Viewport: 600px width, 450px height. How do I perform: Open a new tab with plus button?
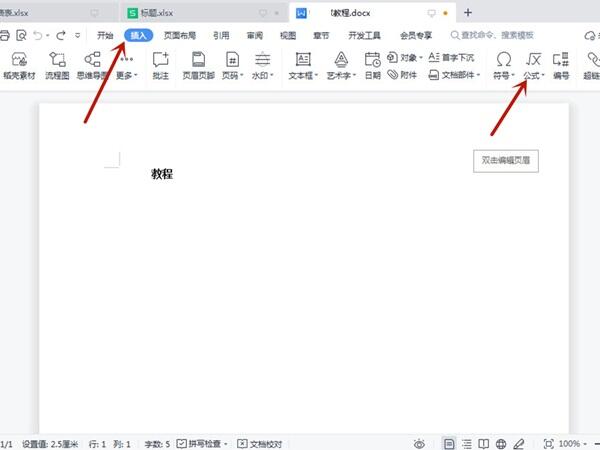[468, 13]
